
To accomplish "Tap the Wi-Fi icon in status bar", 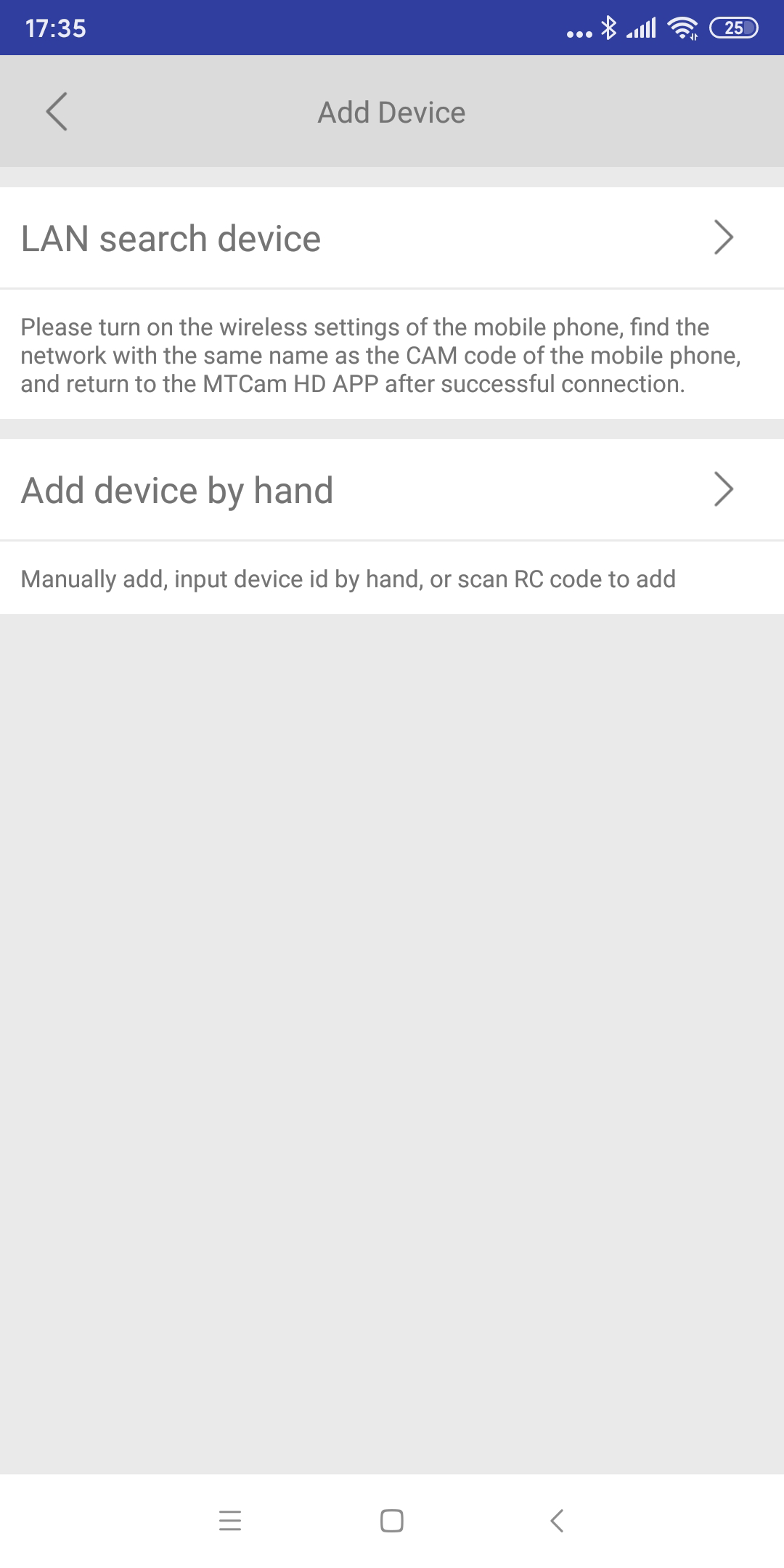I will pyautogui.click(x=683, y=28).
